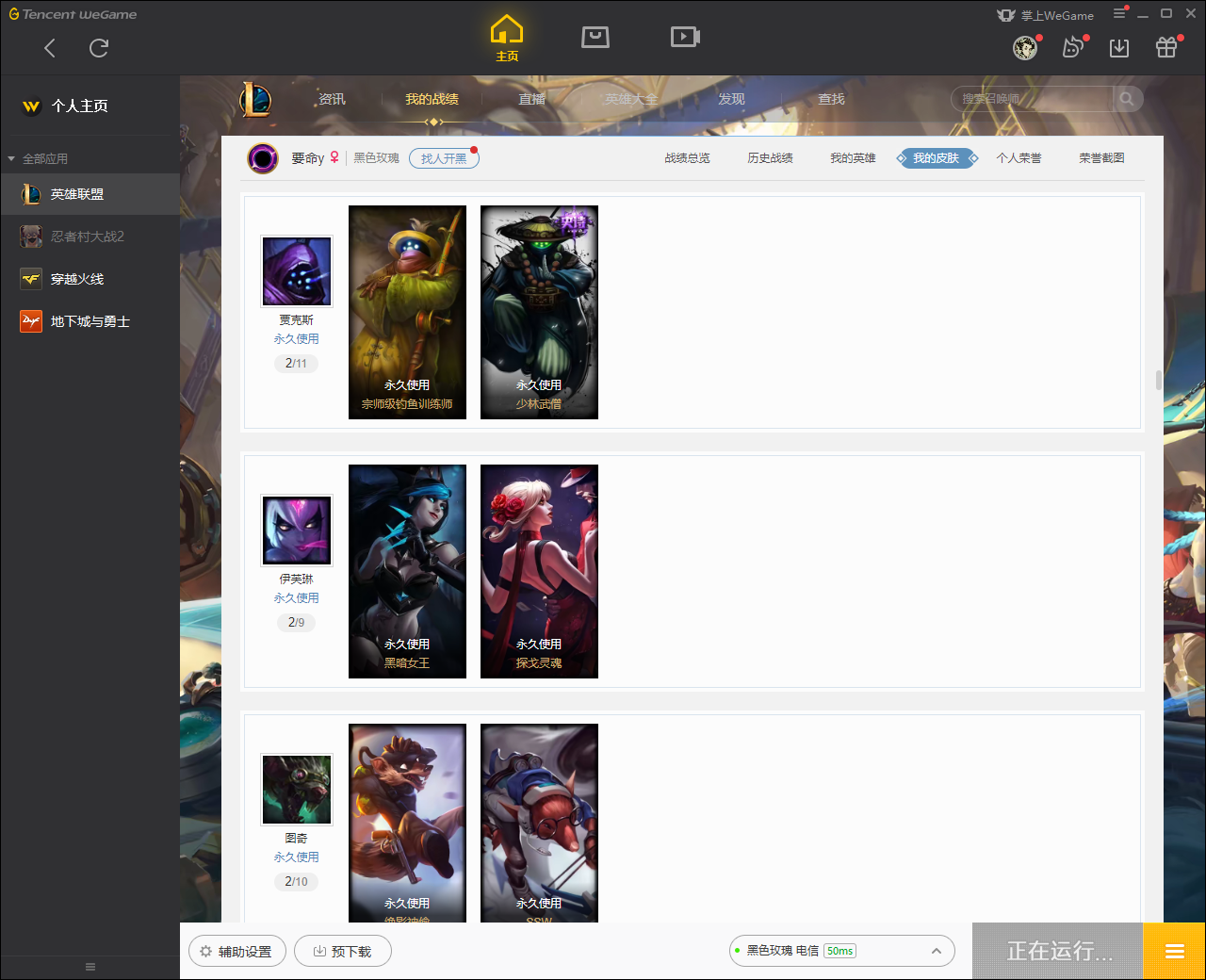The image size is (1206, 980).
Task: Switch to the 英雄大全 tab
Action: pos(631,99)
